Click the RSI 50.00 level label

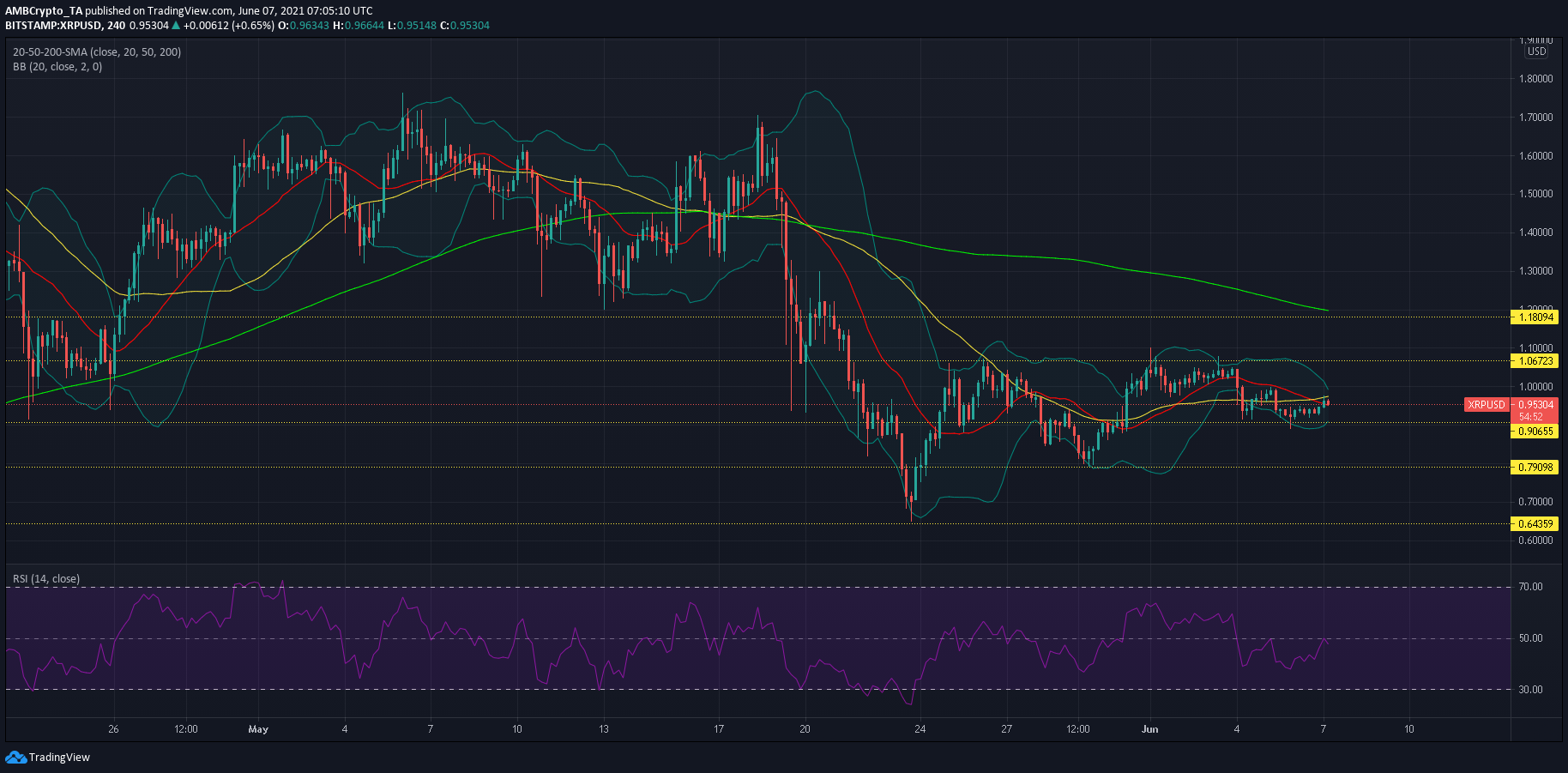coord(1530,638)
